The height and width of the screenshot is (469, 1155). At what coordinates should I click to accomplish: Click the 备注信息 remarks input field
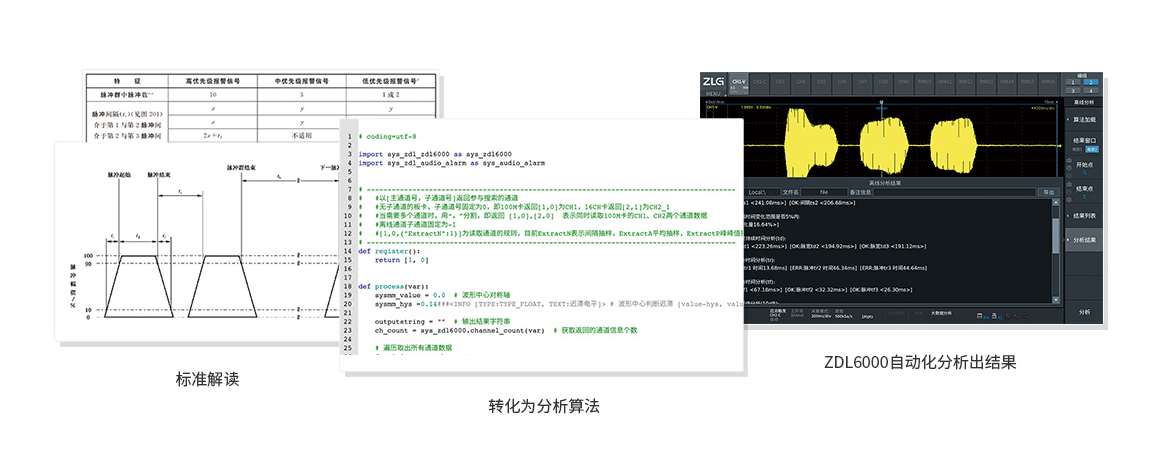click(x=954, y=192)
